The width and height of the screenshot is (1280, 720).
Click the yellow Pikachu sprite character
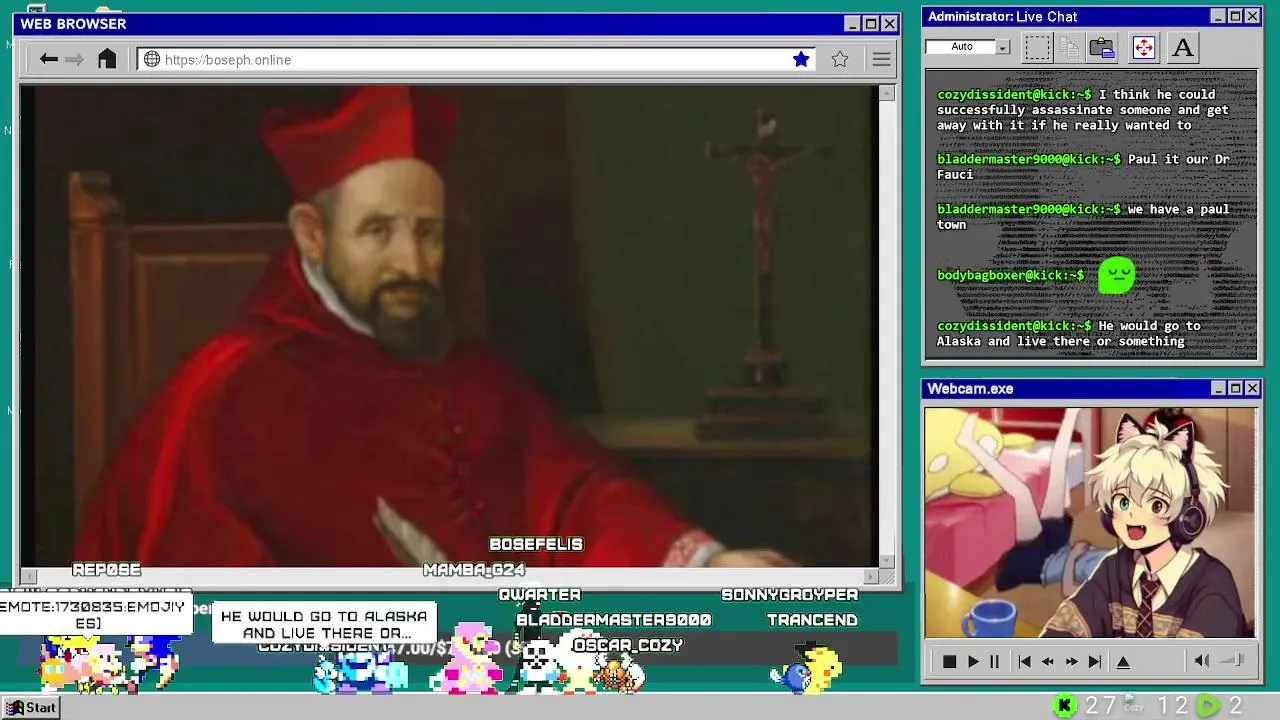click(824, 668)
